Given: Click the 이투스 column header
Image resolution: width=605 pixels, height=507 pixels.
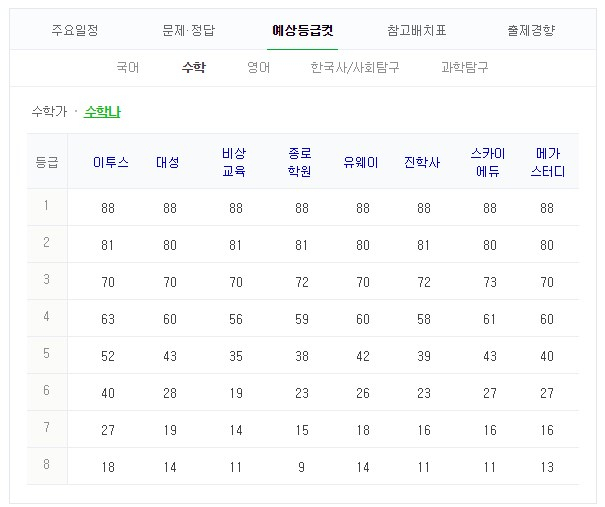Looking at the screenshot, I should click(x=110, y=162).
